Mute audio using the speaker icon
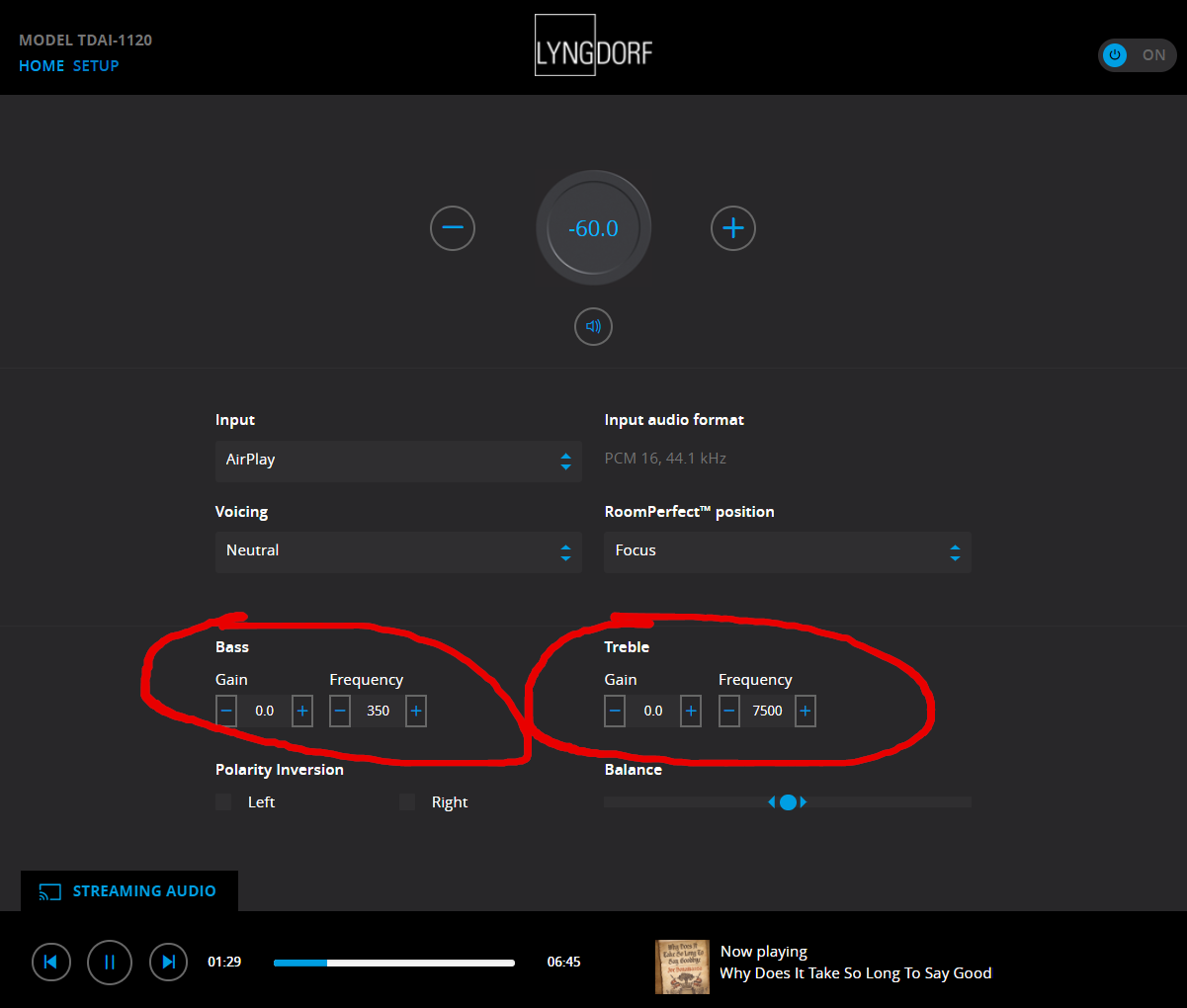This screenshot has width=1187, height=1008. (x=593, y=326)
